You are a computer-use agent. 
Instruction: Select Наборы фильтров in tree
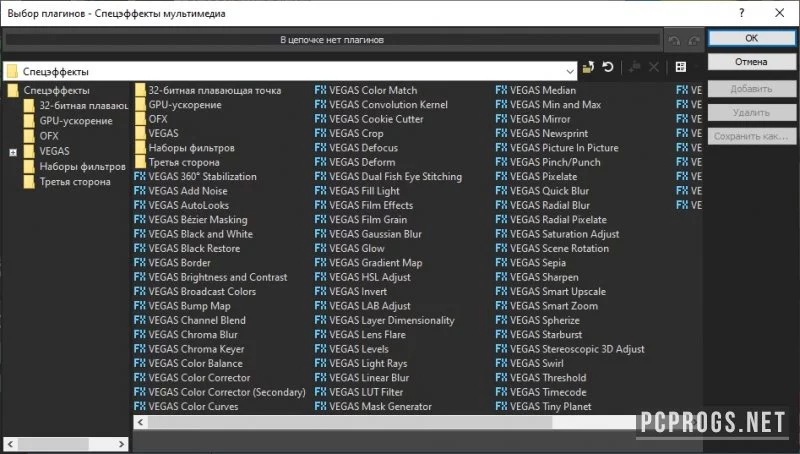(x=74, y=166)
